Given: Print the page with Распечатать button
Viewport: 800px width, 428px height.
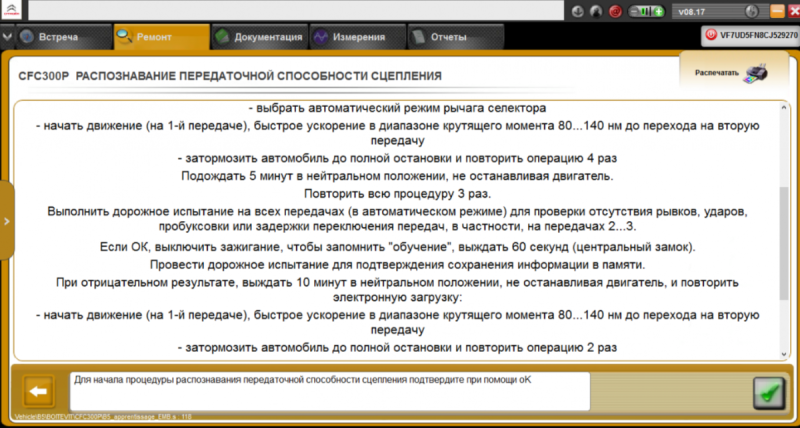Looking at the screenshot, I should pyautogui.click(x=733, y=73).
